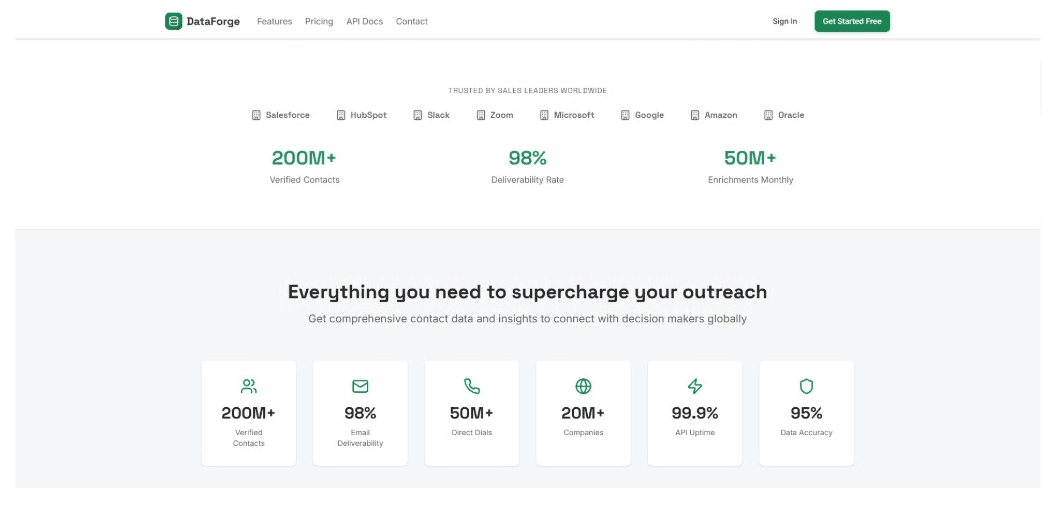Click the green 98% statistic
Viewport: 1064px width, 514px height.
[x=528, y=158]
